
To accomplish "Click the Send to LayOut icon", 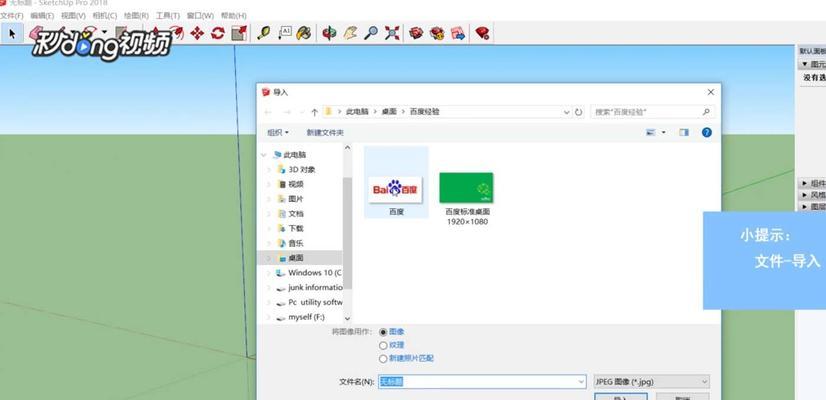I will click(x=458, y=33).
